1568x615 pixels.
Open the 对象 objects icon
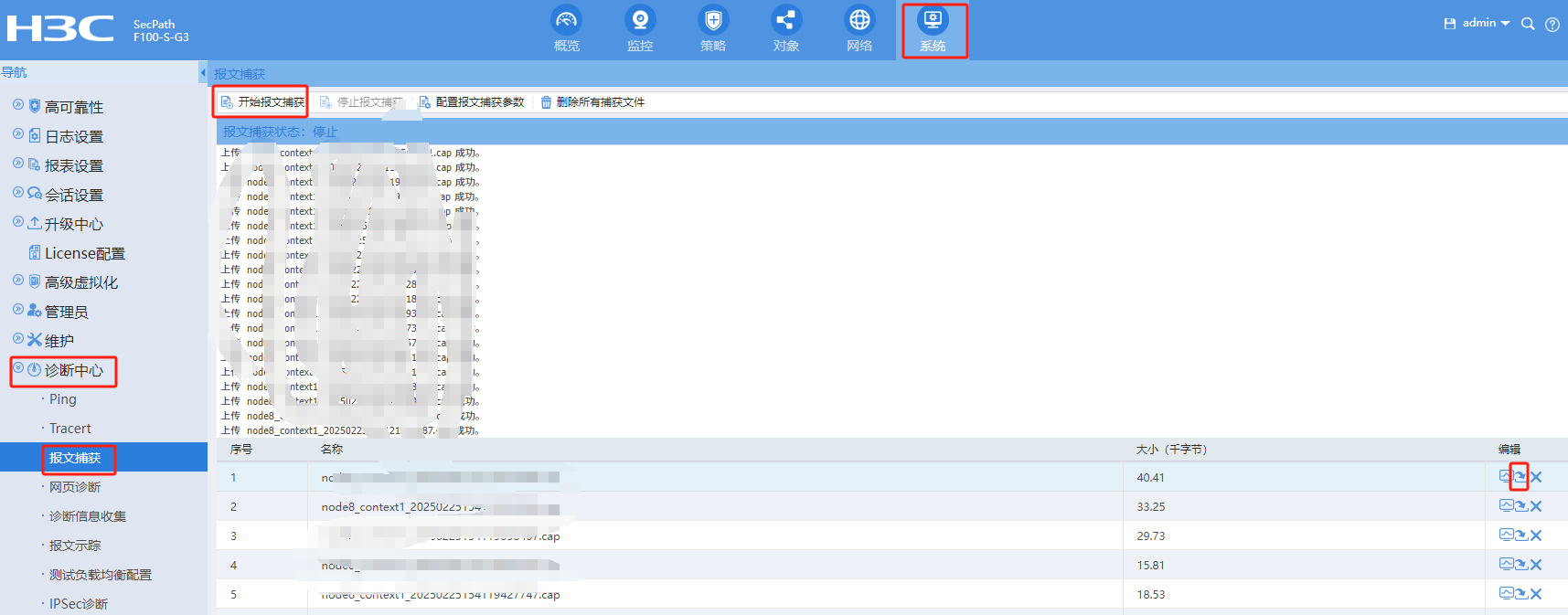coord(785,21)
